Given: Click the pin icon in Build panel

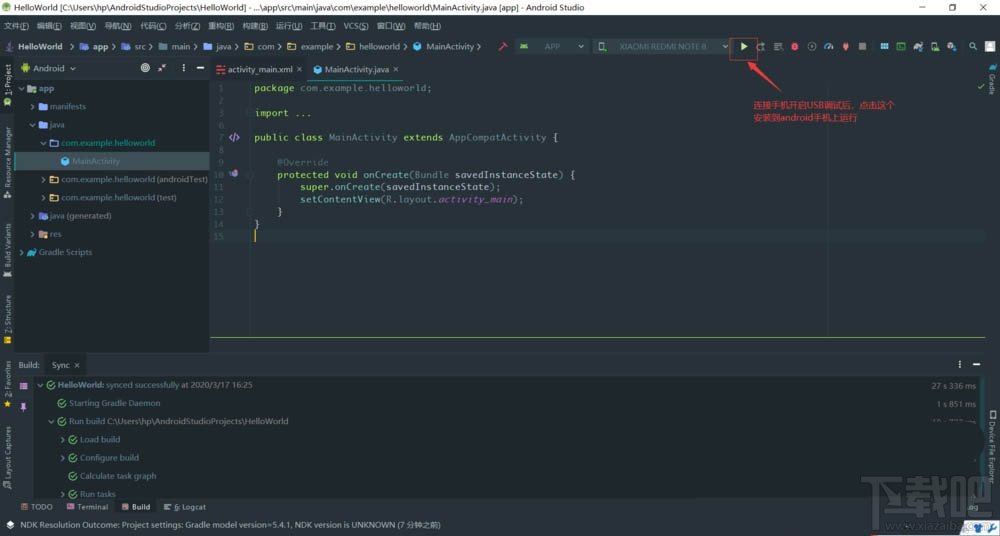Looking at the screenshot, I should point(24,407).
